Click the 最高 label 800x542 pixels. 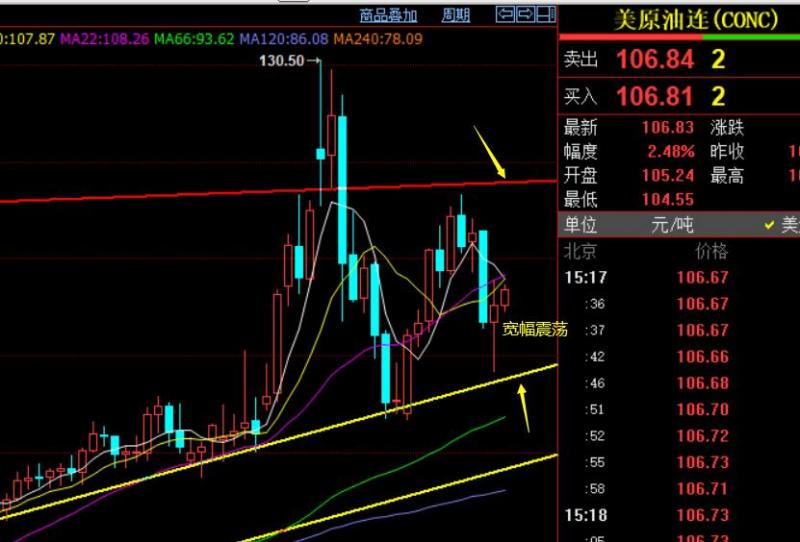727,176
